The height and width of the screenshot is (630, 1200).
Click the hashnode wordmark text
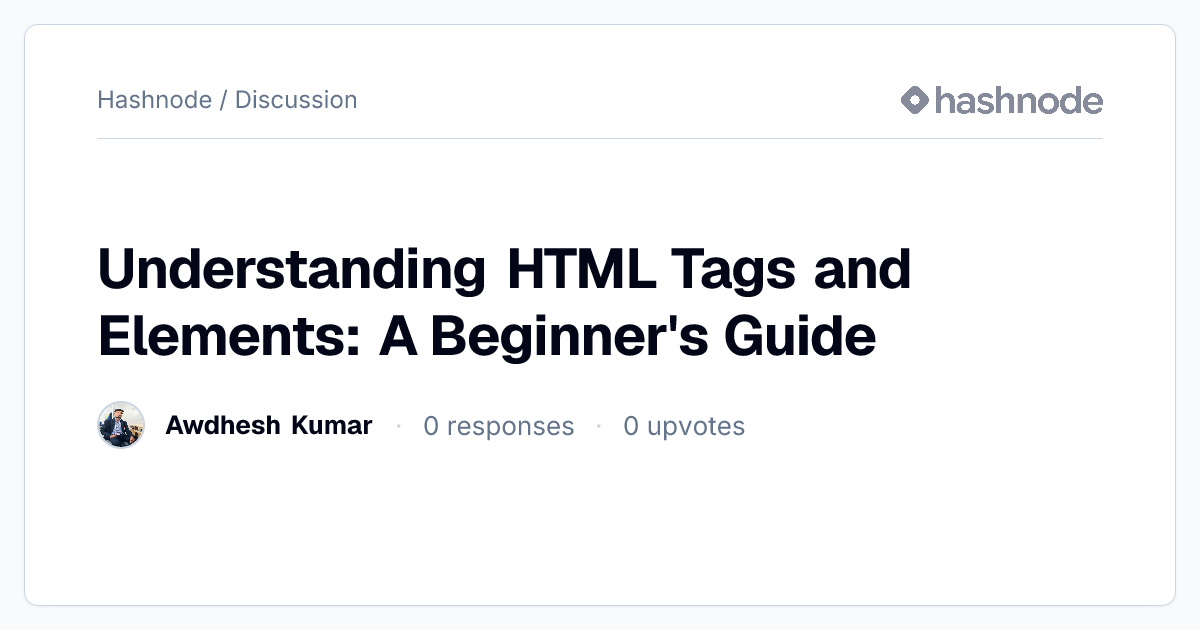click(x=1019, y=100)
